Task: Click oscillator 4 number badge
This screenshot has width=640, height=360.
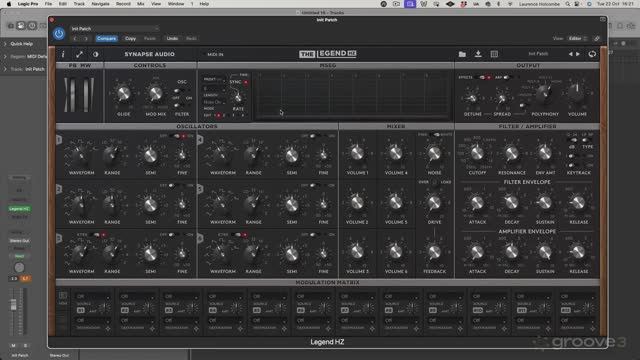Action: [200, 140]
